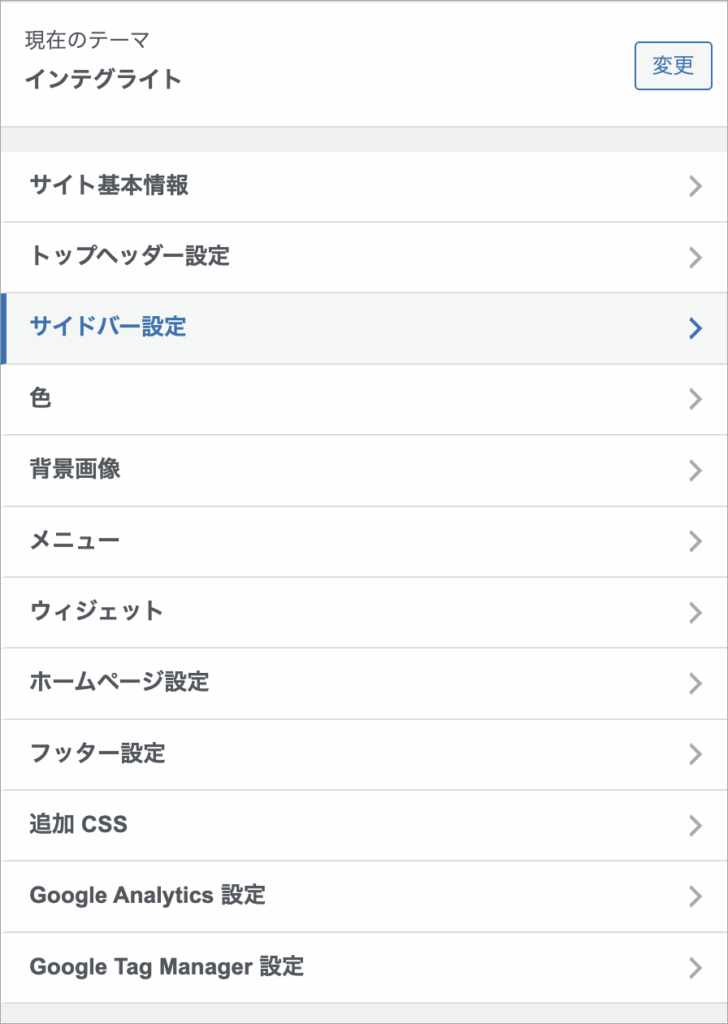Open トップヘッダー設定 section
The image size is (728, 1024).
[x=130, y=256]
